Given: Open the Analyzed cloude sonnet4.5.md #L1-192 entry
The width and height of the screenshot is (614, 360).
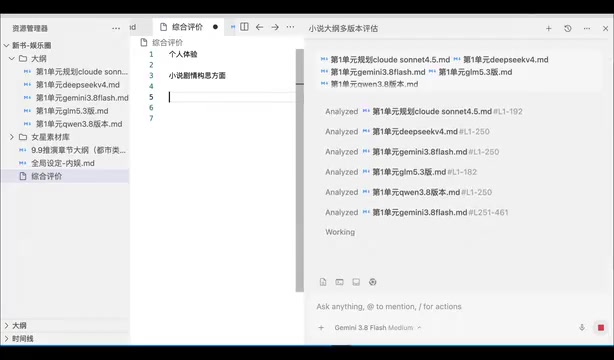Looking at the screenshot, I should pyautogui.click(x=424, y=111).
